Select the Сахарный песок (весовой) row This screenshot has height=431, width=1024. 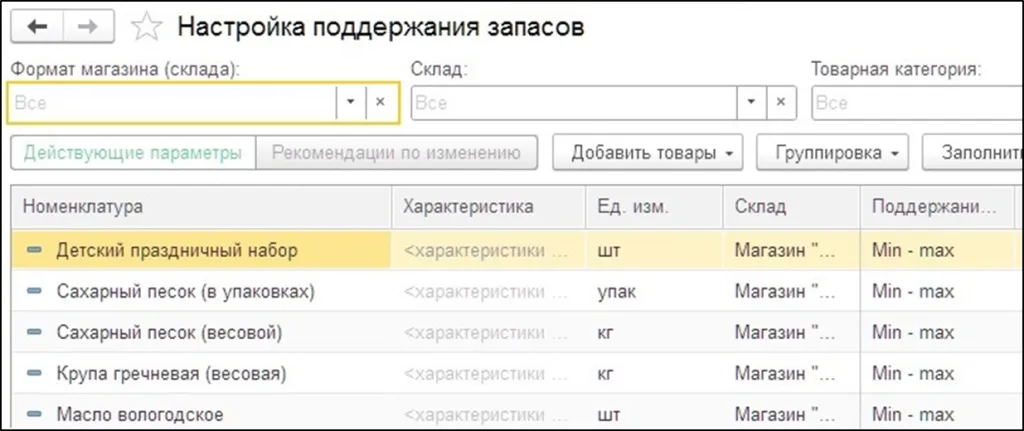coord(169,332)
